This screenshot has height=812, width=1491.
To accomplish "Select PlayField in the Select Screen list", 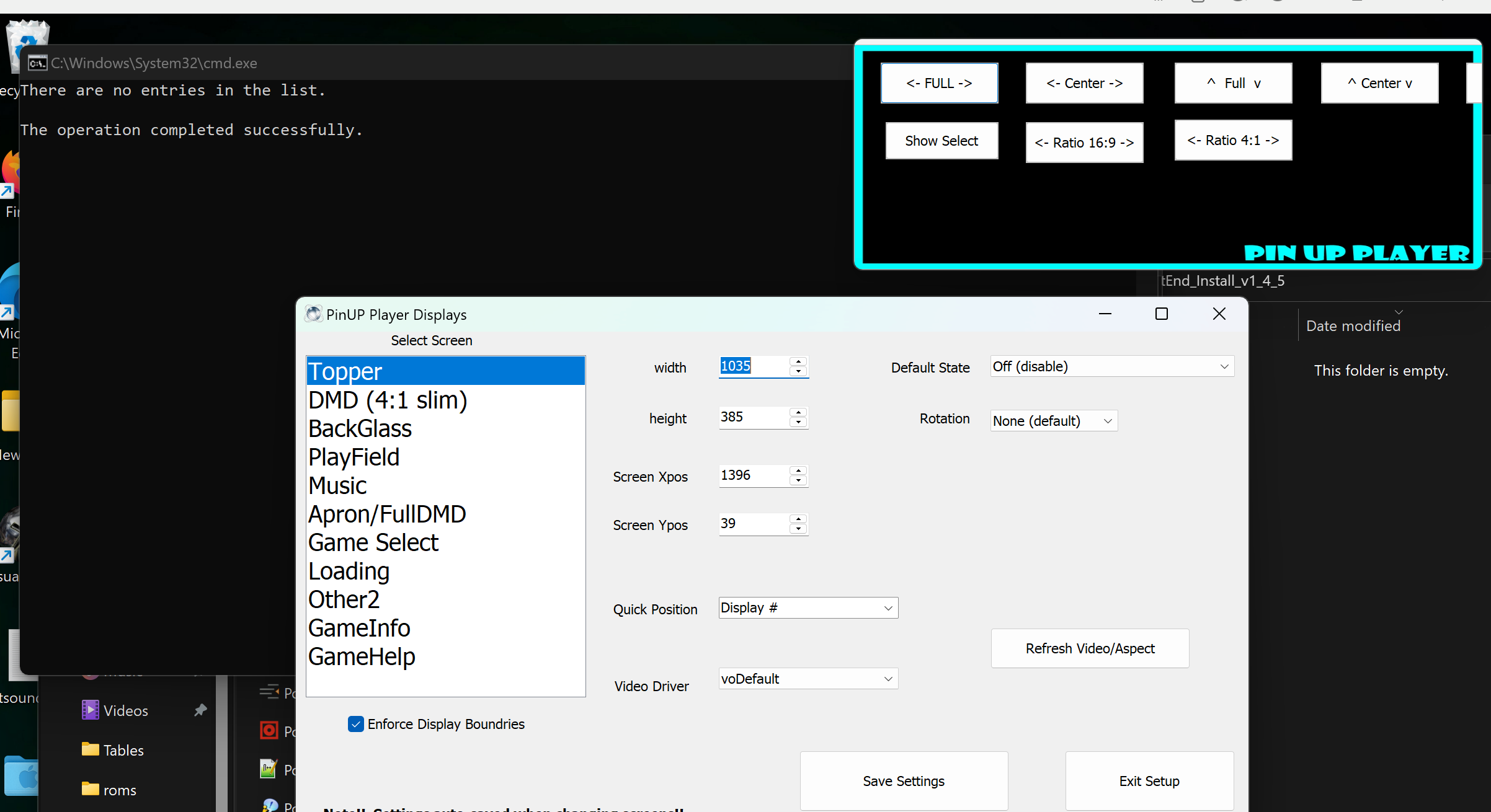I will tap(354, 457).
